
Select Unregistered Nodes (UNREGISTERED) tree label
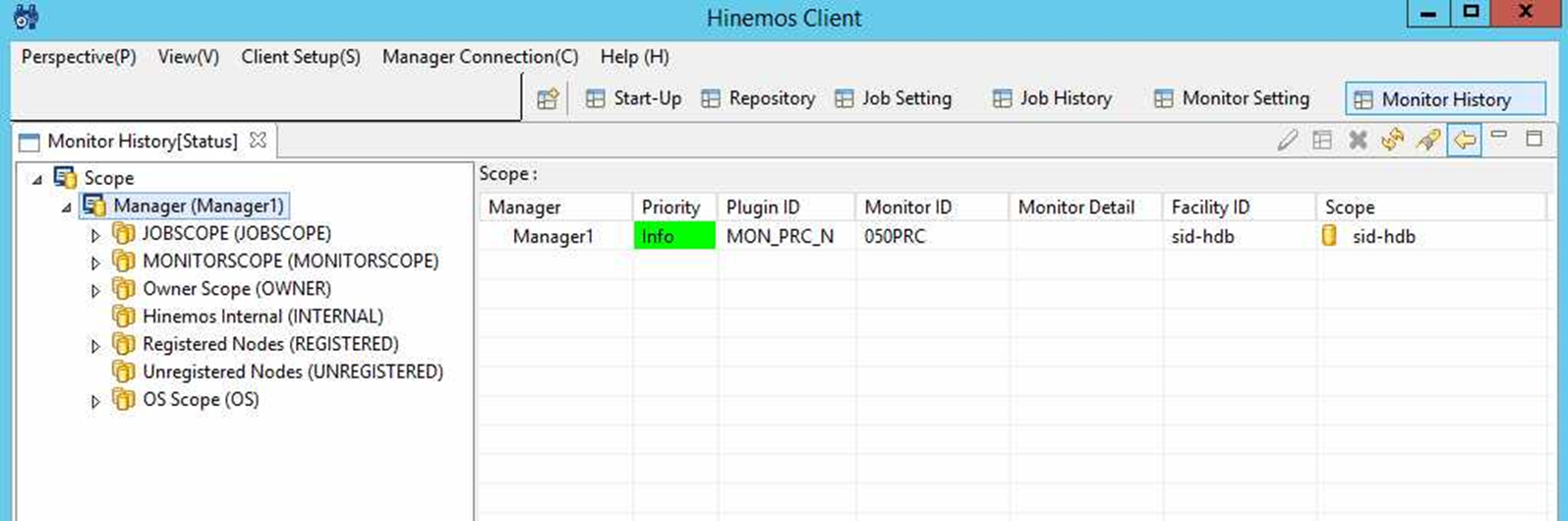coord(293,372)
